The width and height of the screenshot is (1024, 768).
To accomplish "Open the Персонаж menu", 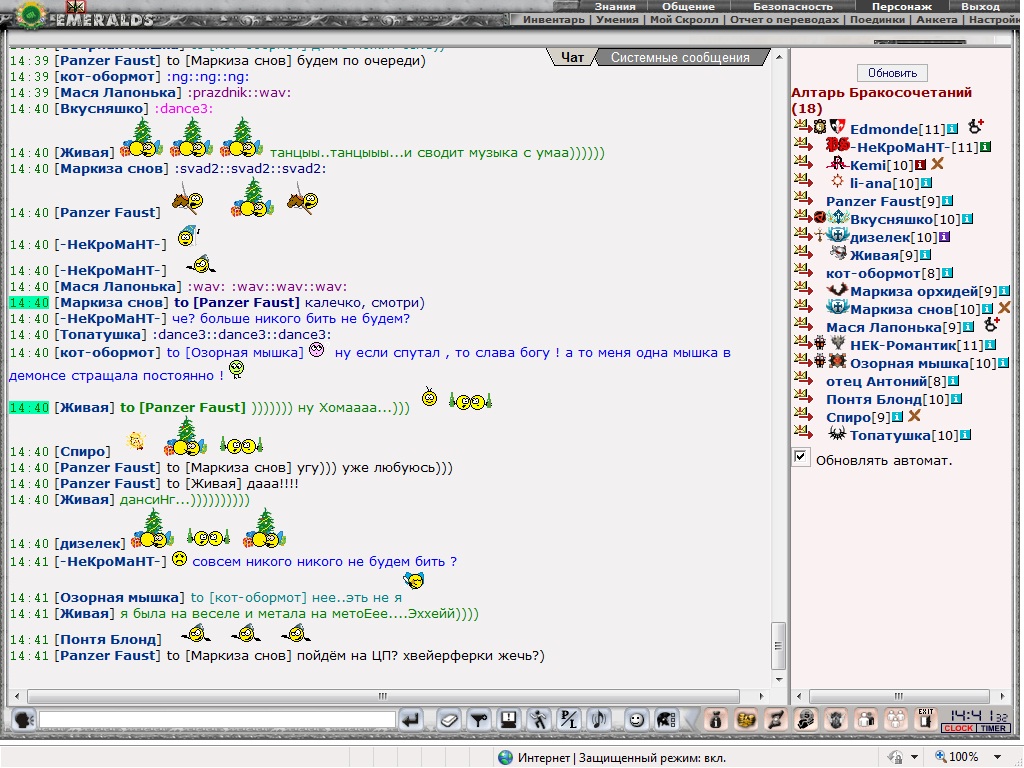I will point(902,6).
